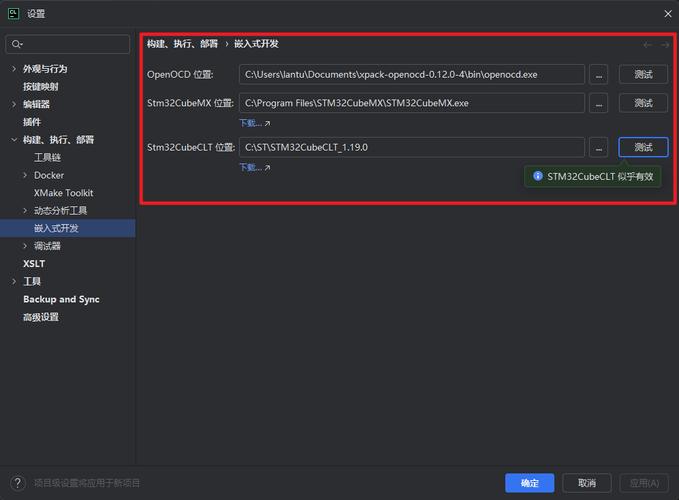Open help with the question mark icon
679x500 pixels.
18,483
